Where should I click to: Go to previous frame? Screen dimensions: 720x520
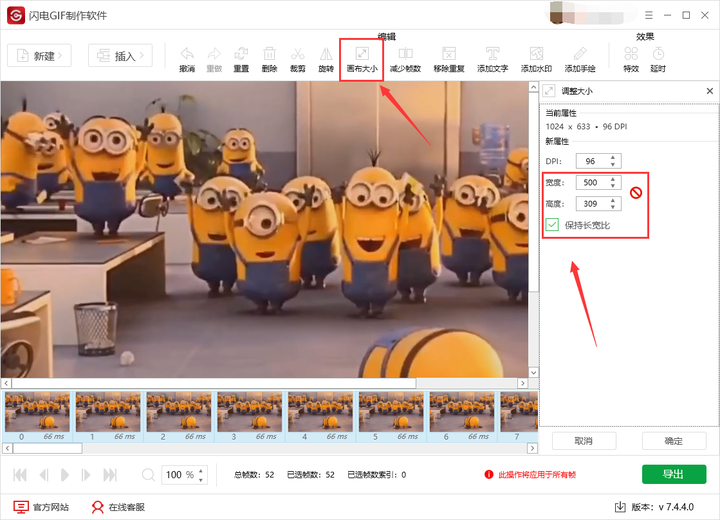pyautogui.click(x=44, y=475)
